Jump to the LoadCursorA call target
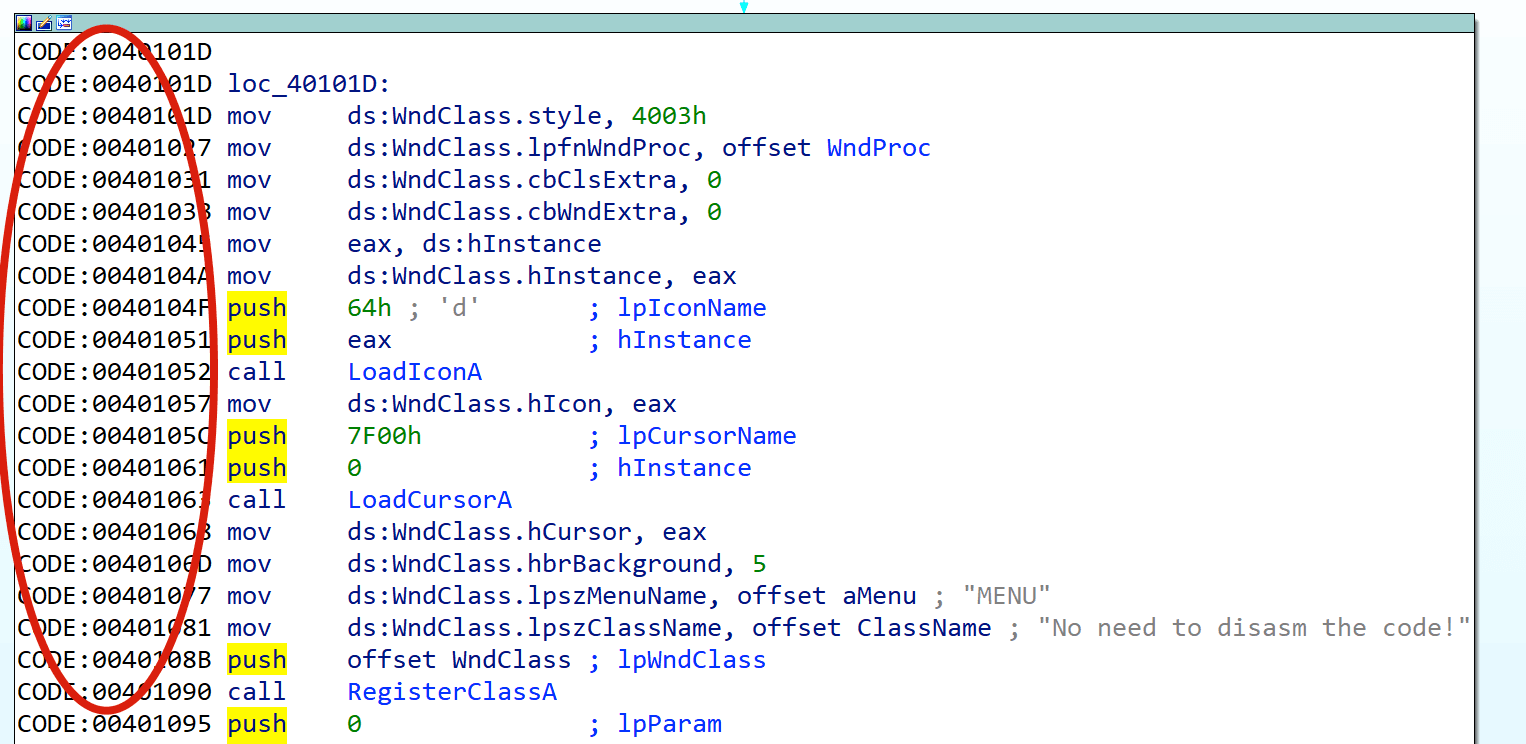 pos(429,500)
